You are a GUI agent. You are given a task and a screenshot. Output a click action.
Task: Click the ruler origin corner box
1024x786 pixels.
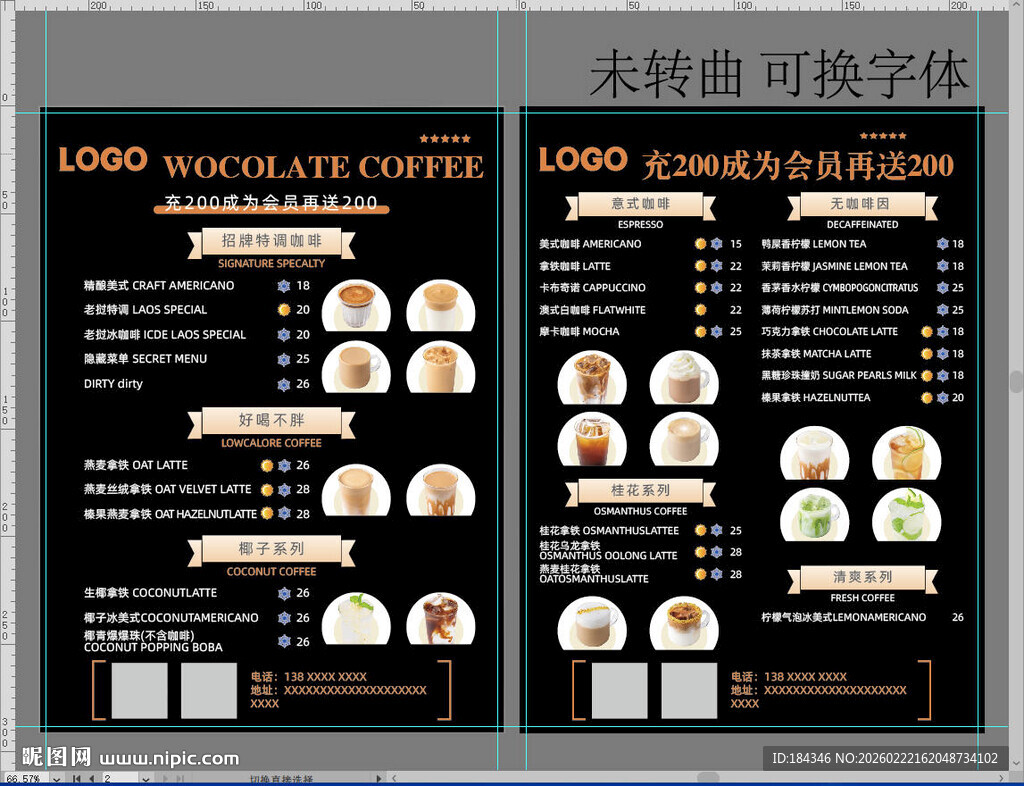pos(7,5)
